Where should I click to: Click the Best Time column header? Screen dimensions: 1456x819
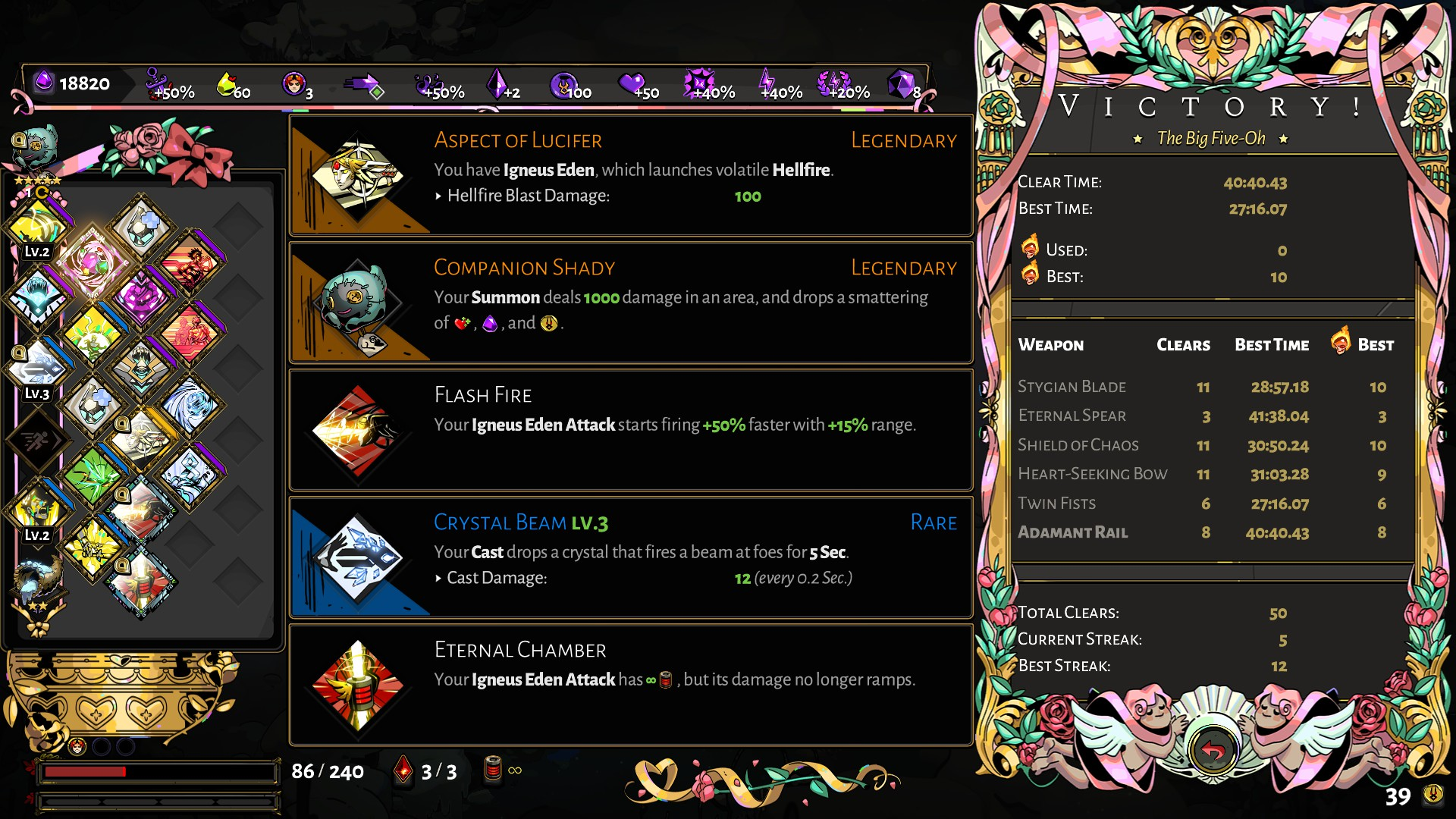(x=1272, y=345)
